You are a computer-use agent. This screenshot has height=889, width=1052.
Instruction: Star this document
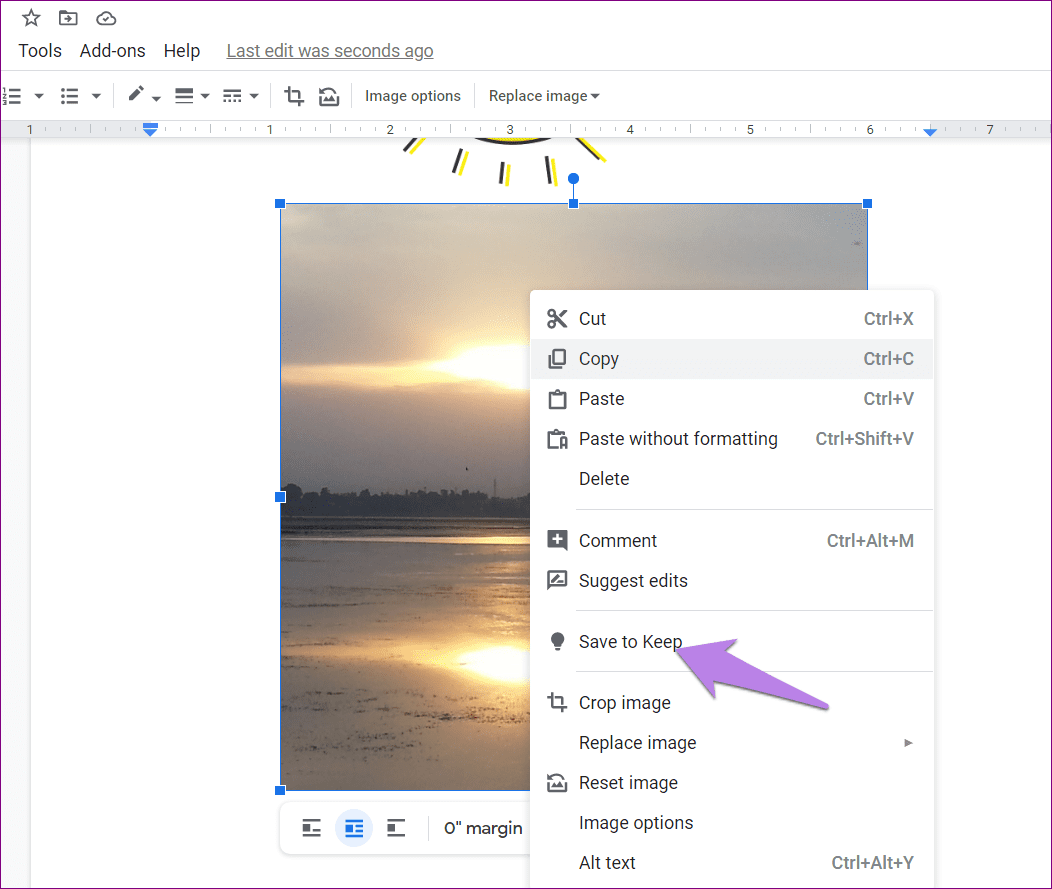(x=30, y=17)
